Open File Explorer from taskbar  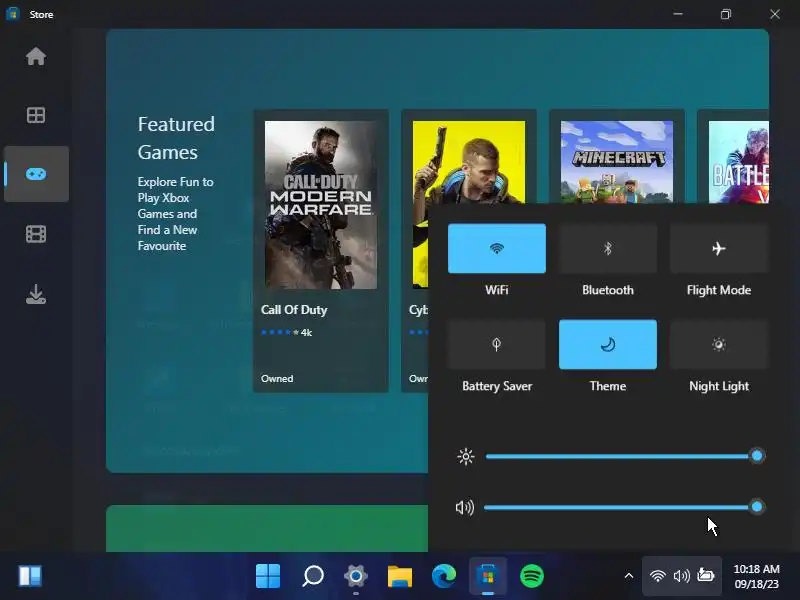point(399,576)
